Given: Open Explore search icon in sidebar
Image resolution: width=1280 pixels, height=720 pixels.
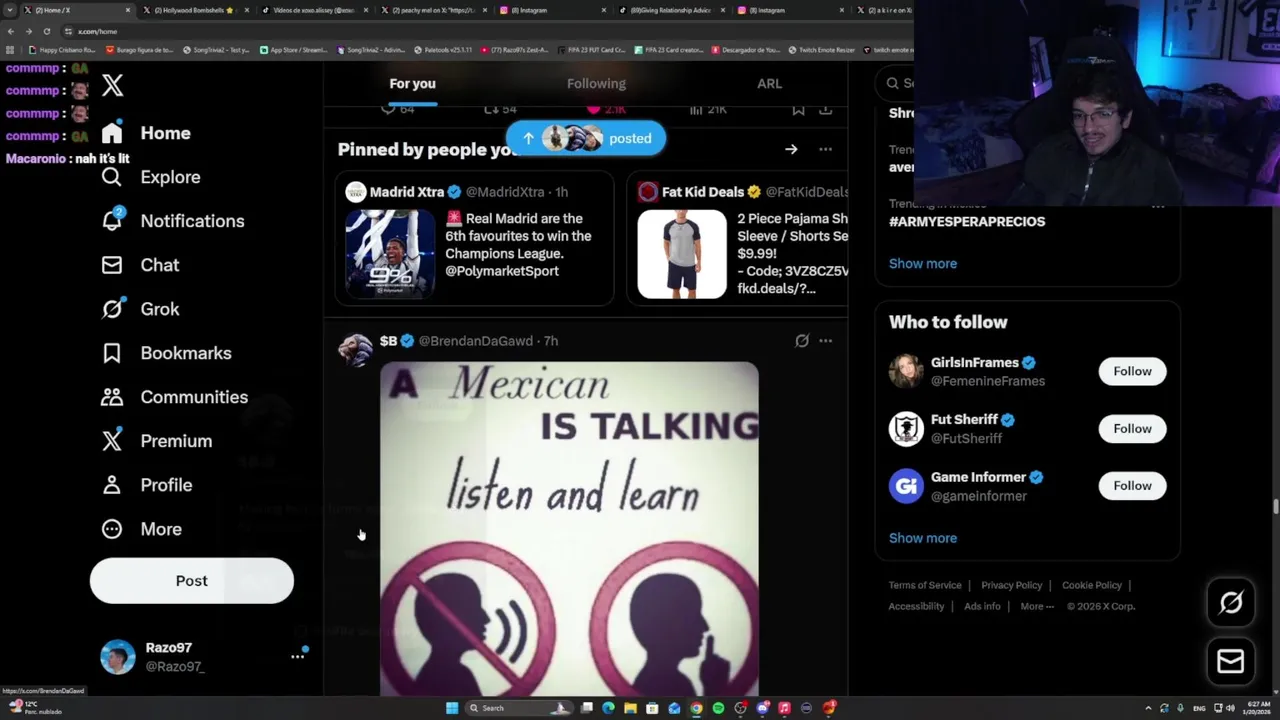Looking at the screenshot, I should point(112,177).
